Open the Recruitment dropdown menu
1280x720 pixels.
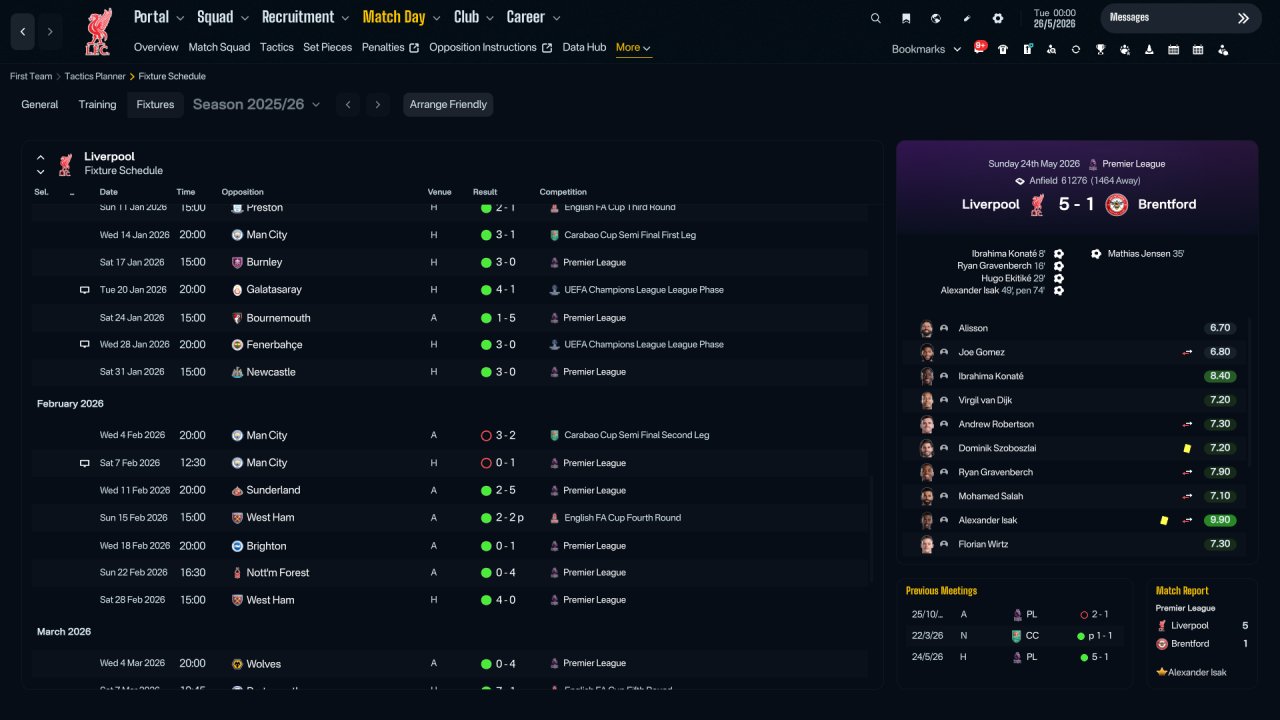[306, 17]
